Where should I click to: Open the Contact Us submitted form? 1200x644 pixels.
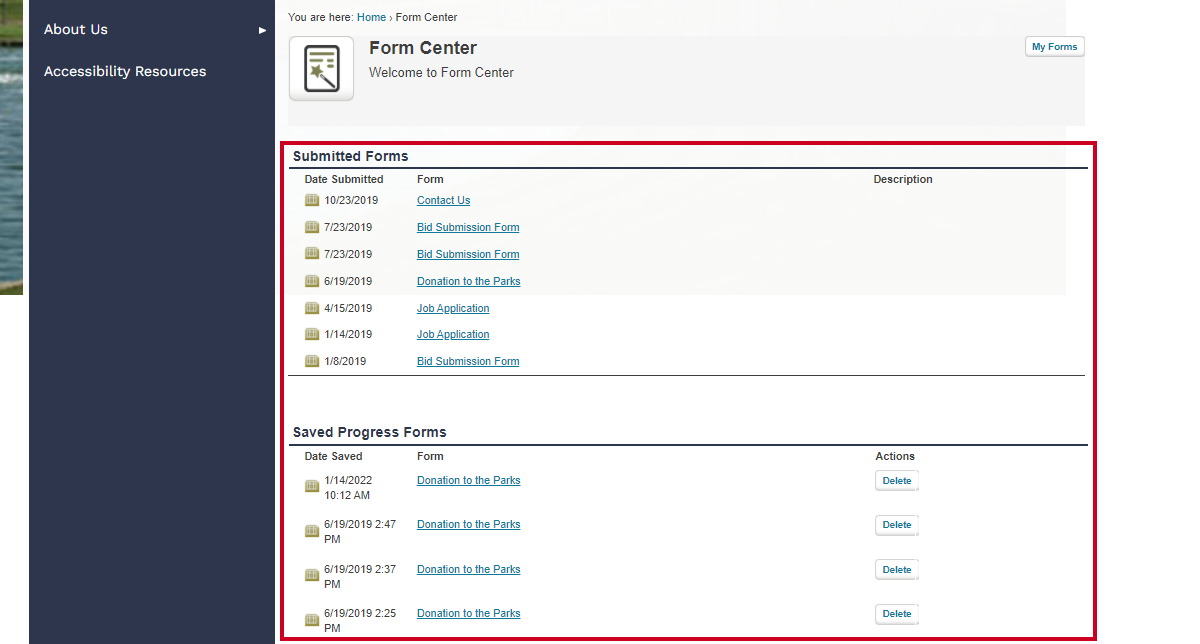pos(443,200)
